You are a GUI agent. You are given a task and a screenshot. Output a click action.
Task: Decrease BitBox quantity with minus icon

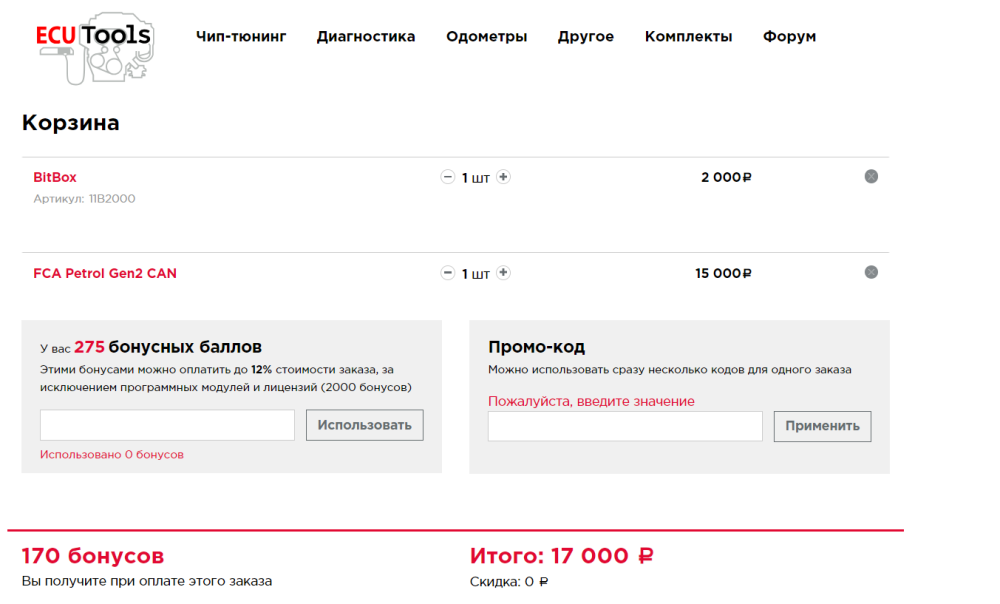[448, 176]
